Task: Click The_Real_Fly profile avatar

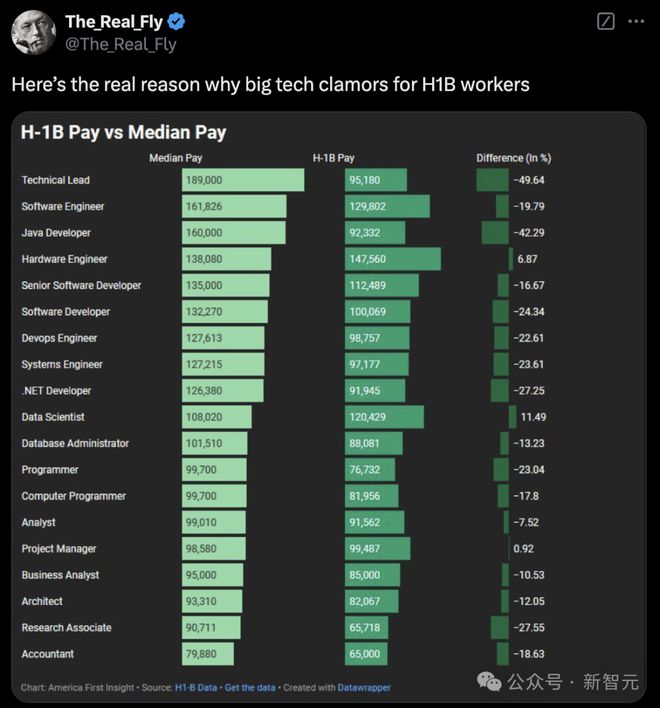Action: pyautogui.click(x=33, y=33)
